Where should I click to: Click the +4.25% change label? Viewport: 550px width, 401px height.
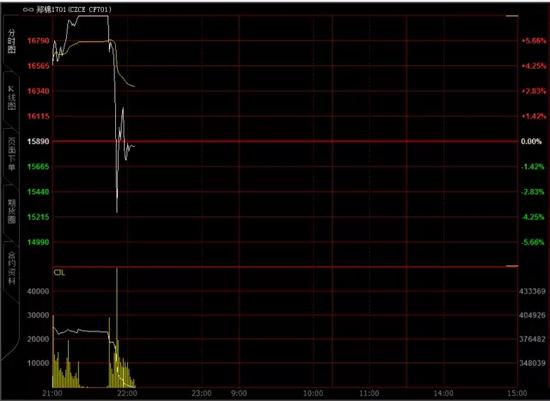click(x=534, y=66)
